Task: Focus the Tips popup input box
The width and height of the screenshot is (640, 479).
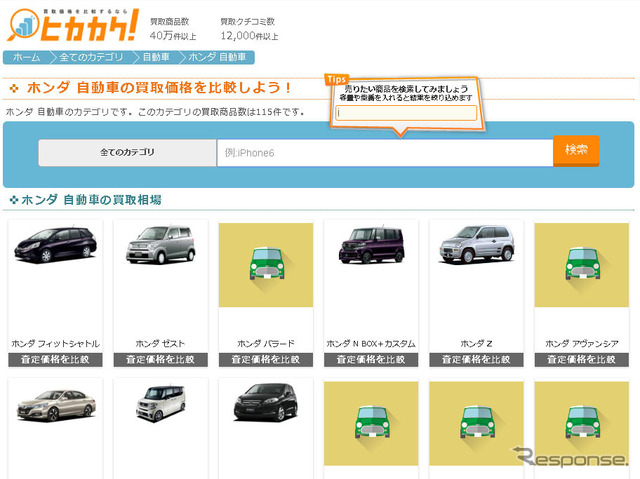Action: click(406, 113)
